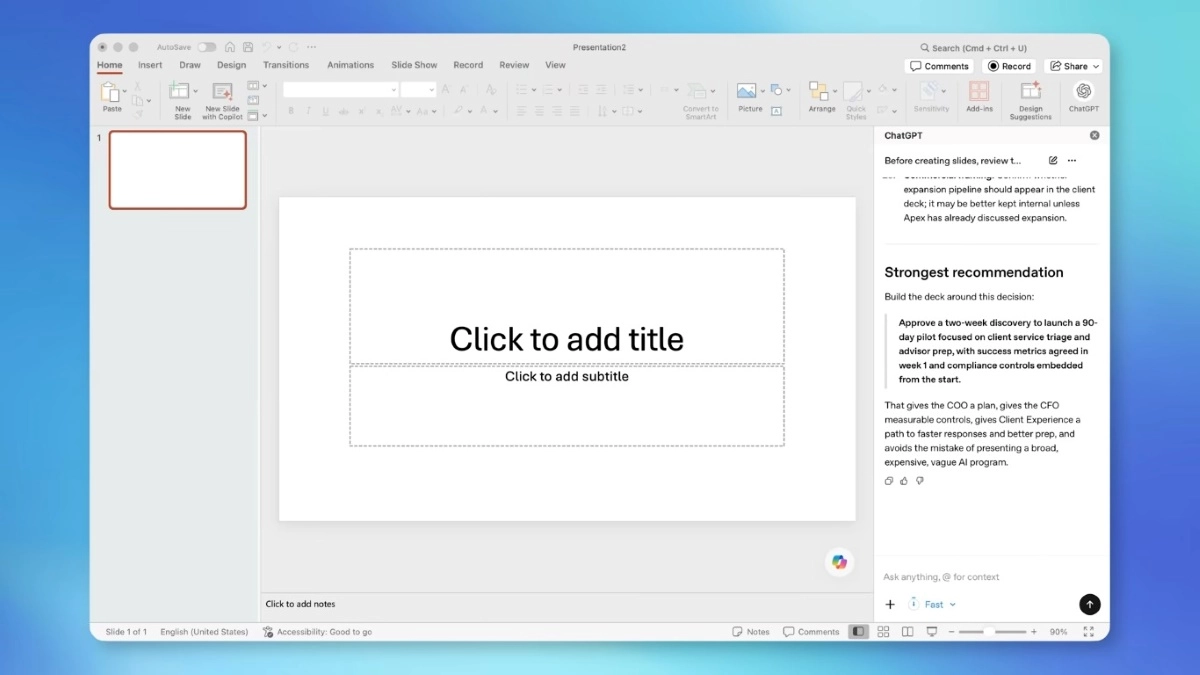Copy the ChatGPT response
Viewport: 1200px width, 675px height.
click(x=888, y=481)
